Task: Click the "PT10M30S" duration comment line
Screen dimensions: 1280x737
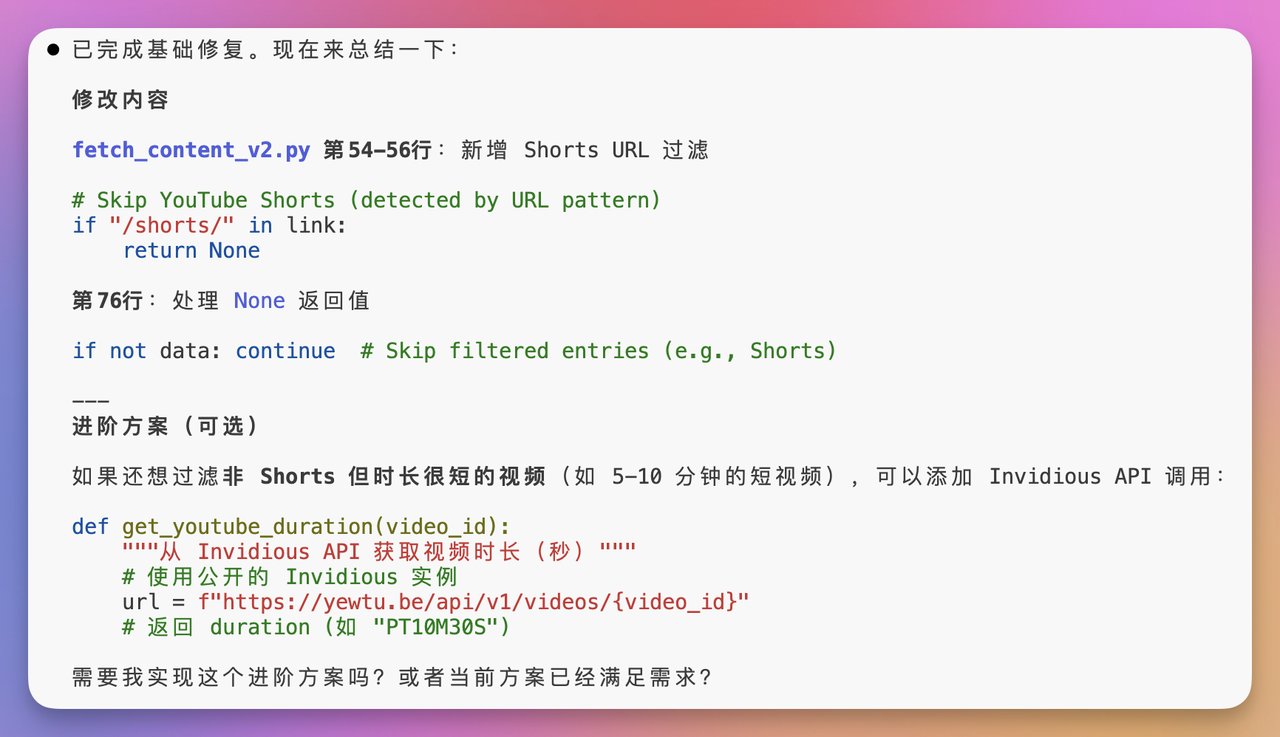Action: pos(316,627)
